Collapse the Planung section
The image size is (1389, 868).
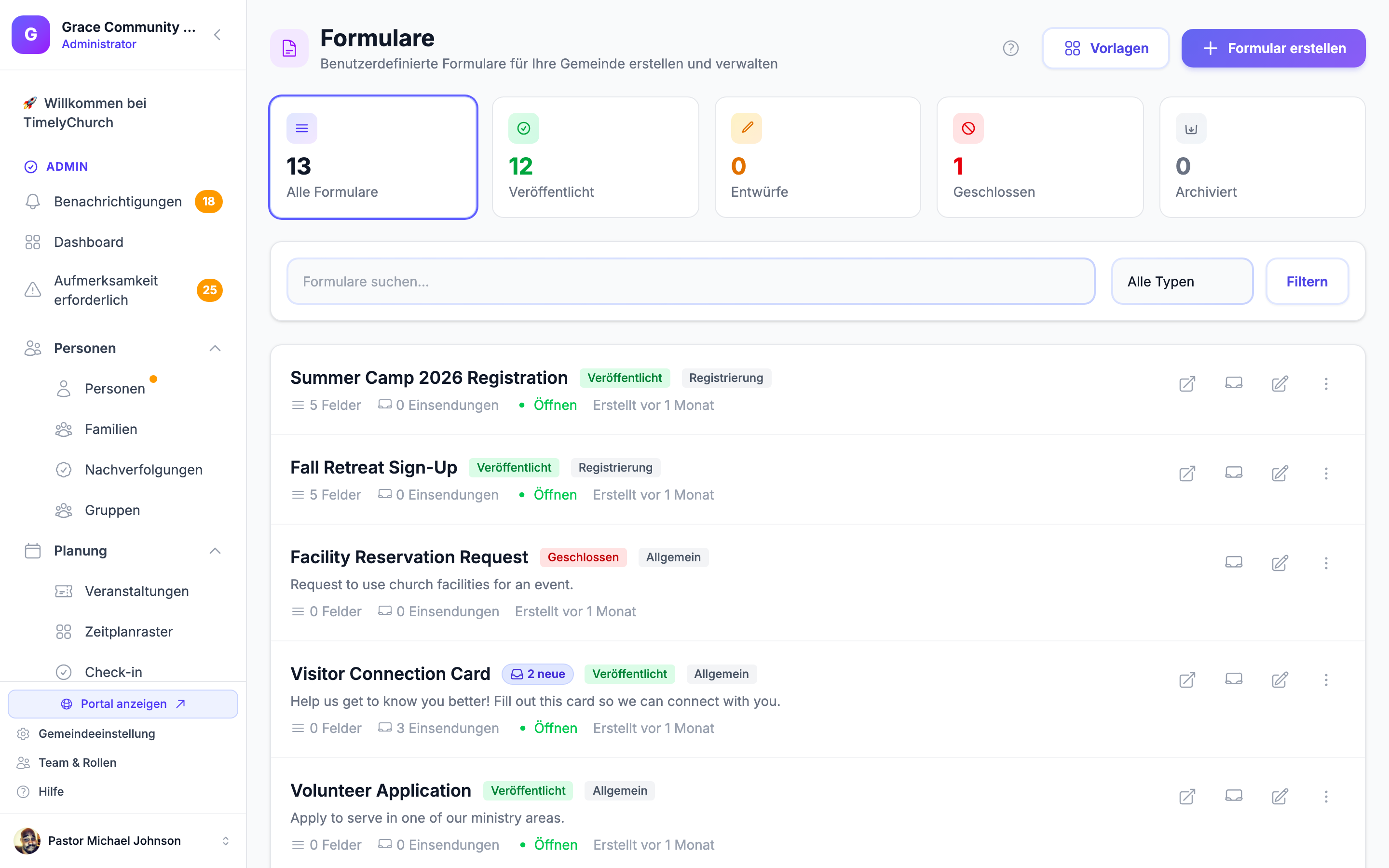tap(215, 551)
